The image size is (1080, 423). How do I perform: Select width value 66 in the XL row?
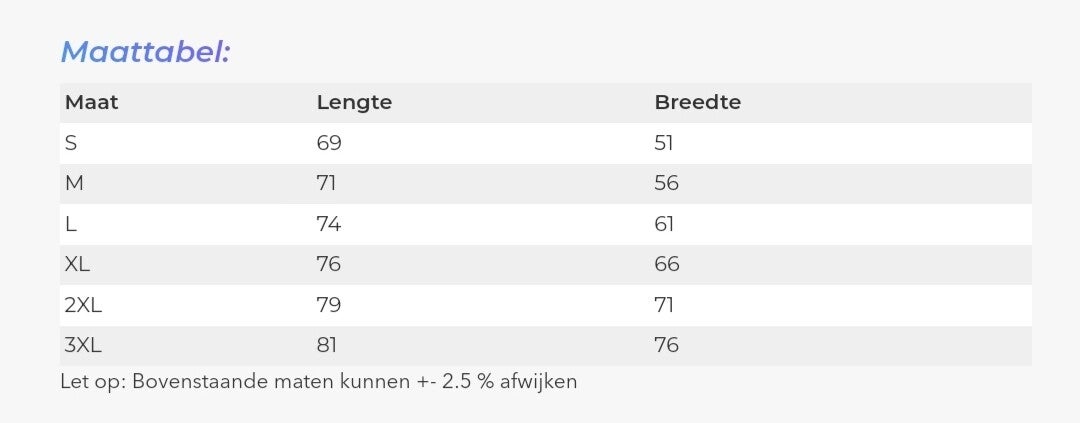[x=667, y=265]
